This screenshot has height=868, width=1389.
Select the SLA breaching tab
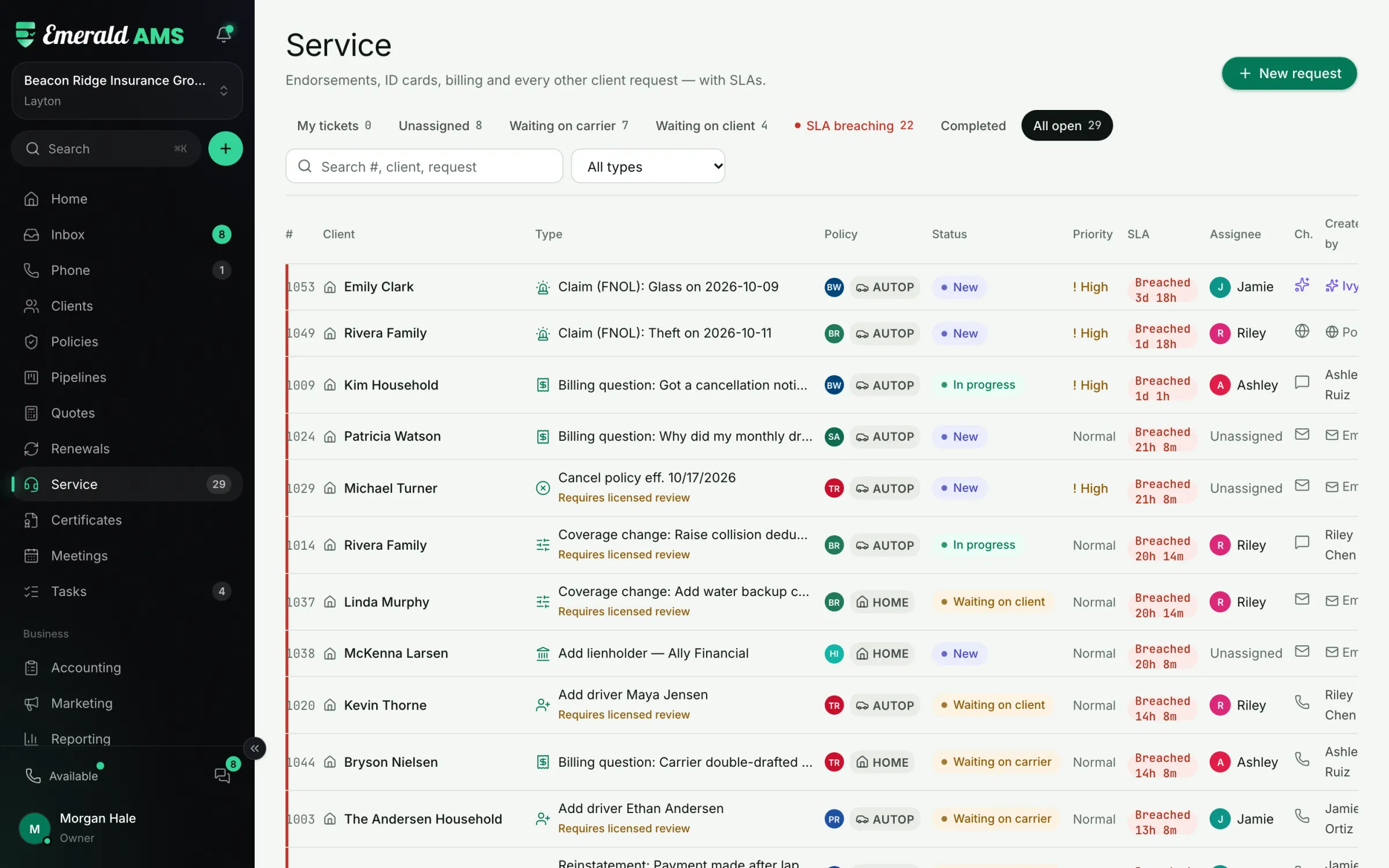coord(854,126)
